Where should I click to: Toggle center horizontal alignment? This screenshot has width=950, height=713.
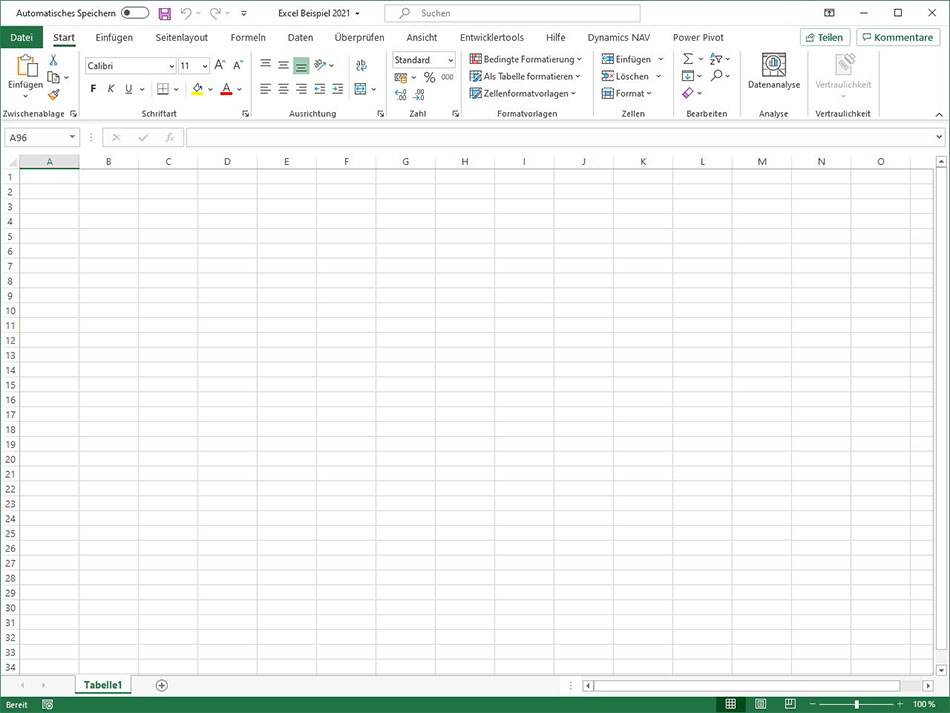tap(283, 89)
